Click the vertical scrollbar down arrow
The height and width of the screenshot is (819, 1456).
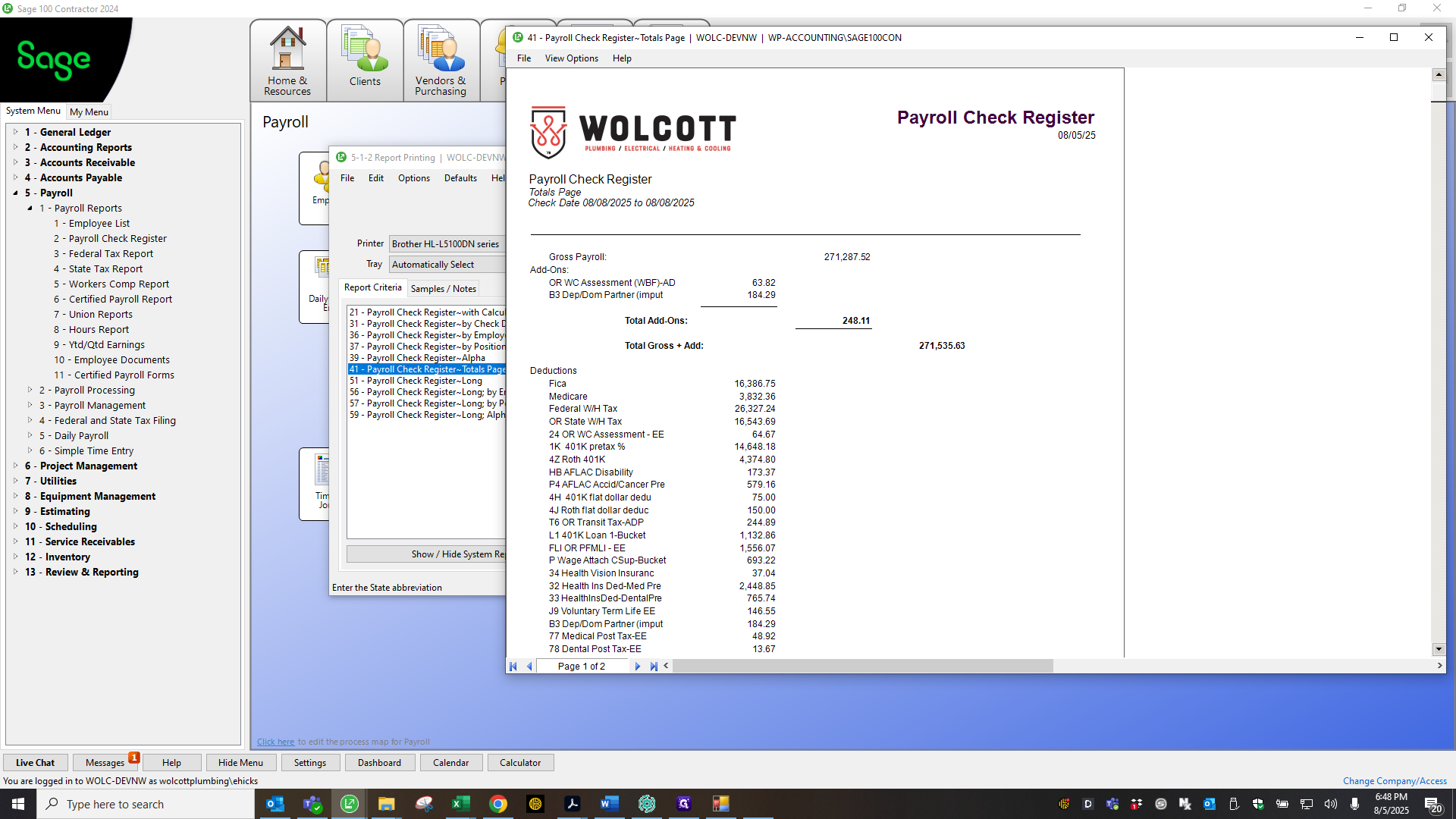[x=1439, y=649]
